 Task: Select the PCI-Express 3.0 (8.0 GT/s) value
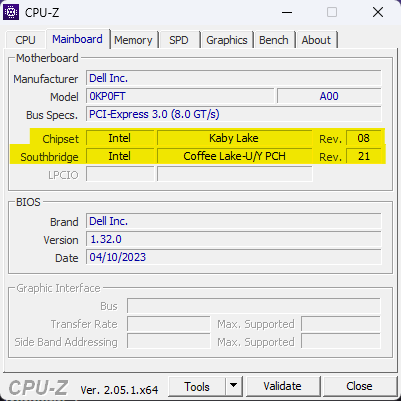234,114
